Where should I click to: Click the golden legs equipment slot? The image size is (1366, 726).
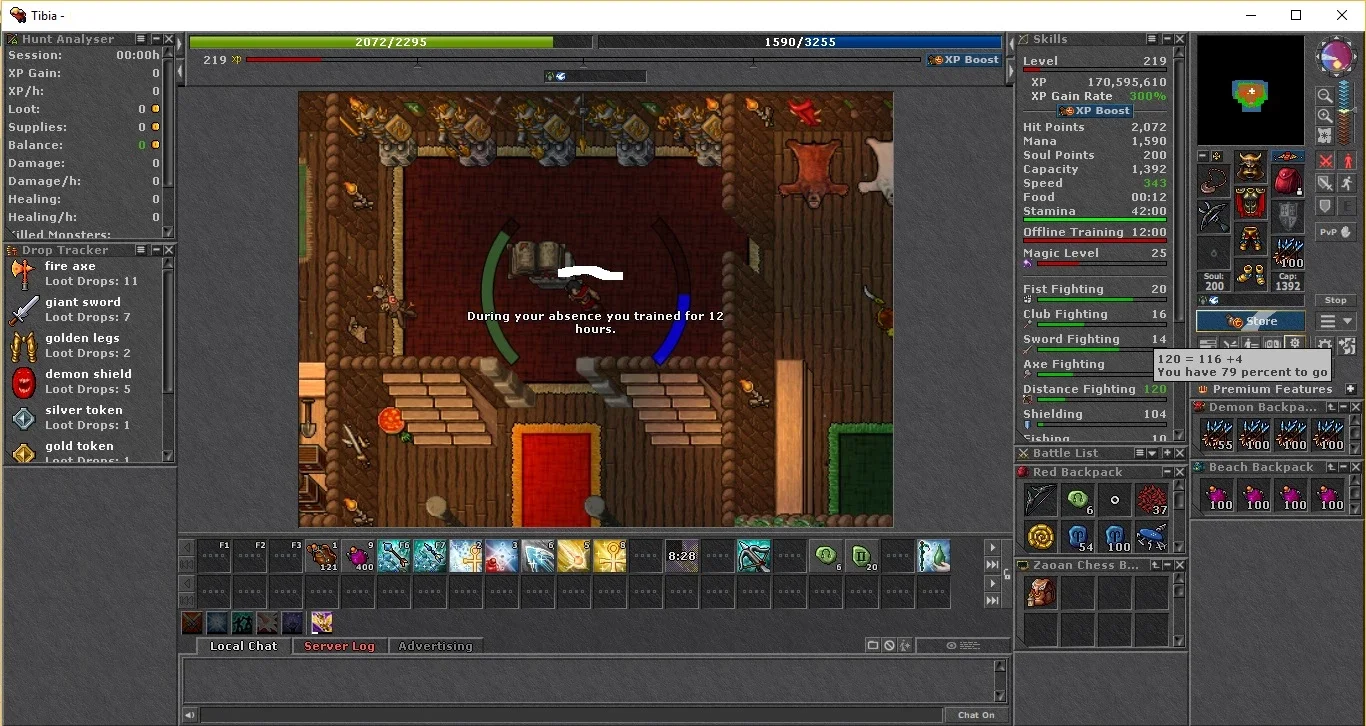pyautogui.click(x=1250, y=240)
